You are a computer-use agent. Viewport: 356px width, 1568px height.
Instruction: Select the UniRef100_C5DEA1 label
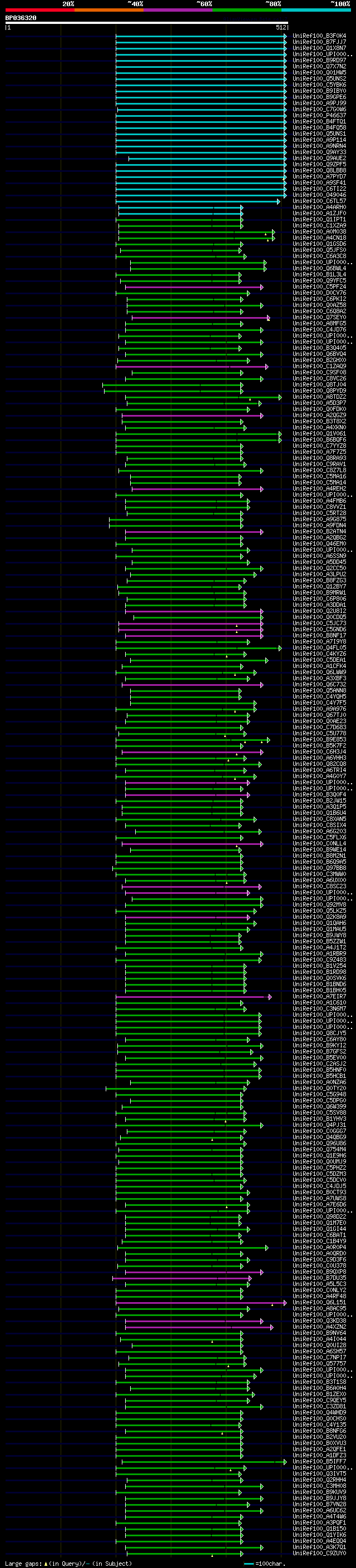[x=319, y=660]
